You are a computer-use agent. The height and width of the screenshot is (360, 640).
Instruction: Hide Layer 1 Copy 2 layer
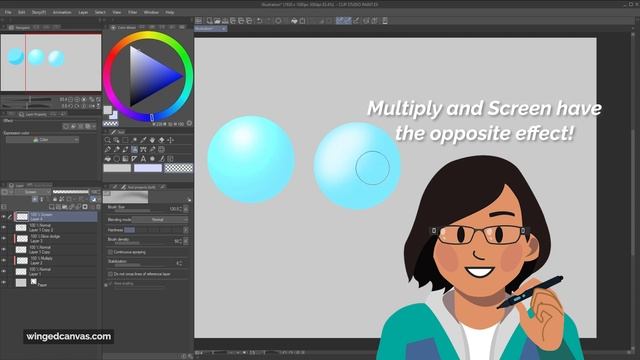4,227
